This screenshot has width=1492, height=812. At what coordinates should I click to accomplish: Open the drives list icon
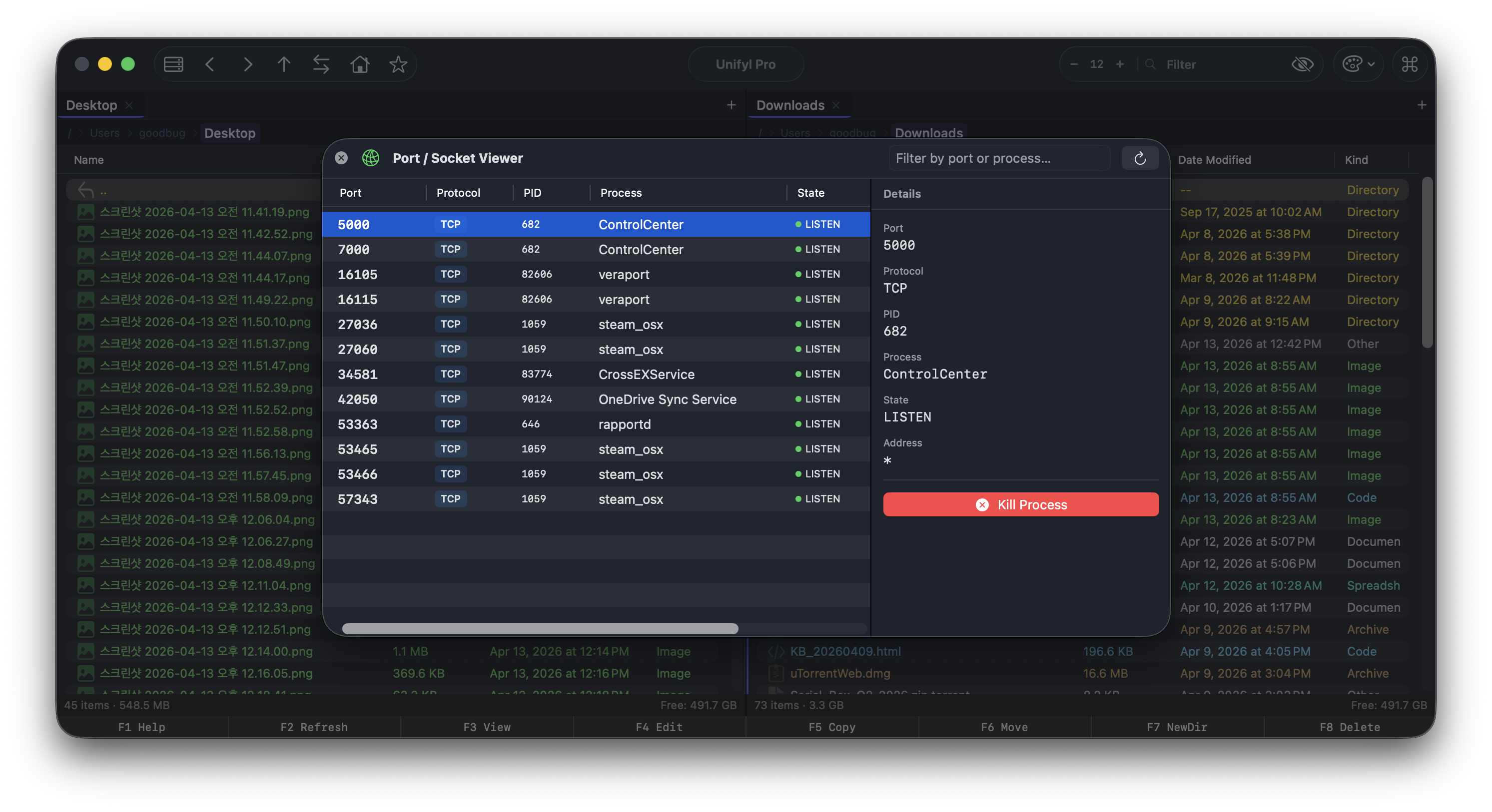pos(172,64)
